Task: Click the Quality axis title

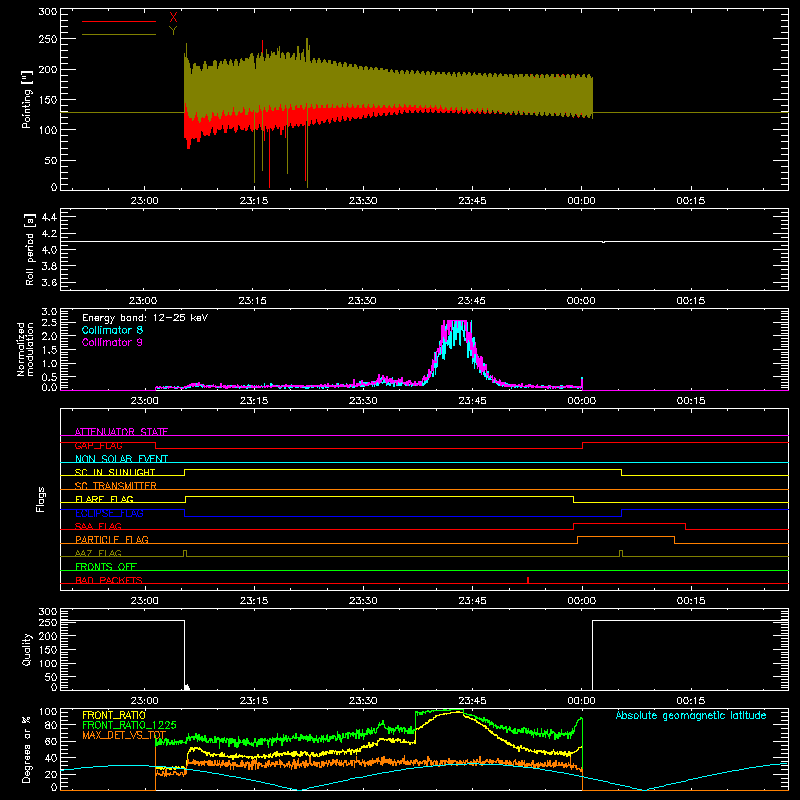Action: (x=27, y=649)
